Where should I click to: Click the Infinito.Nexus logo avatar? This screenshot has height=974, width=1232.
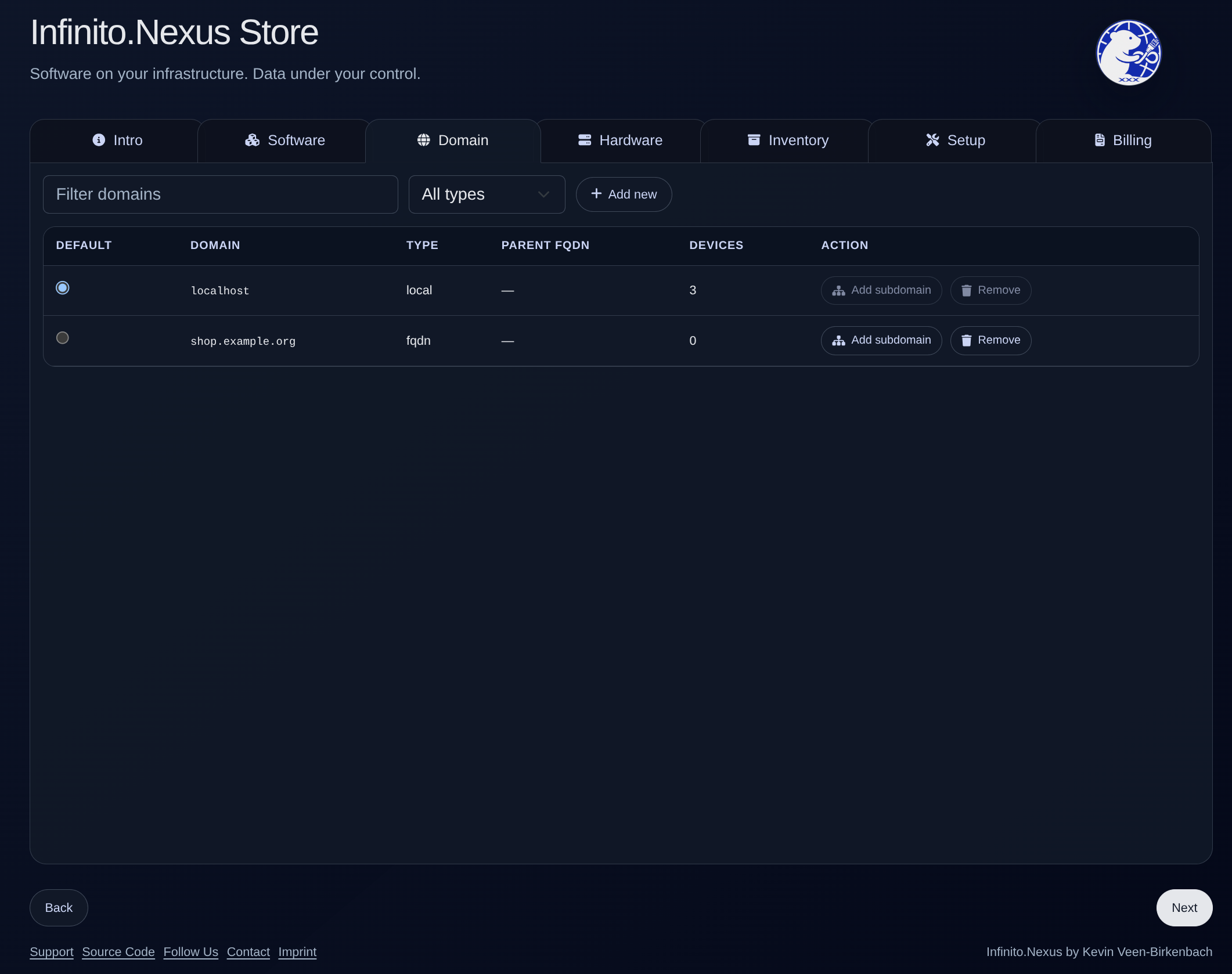point(1128,53)
